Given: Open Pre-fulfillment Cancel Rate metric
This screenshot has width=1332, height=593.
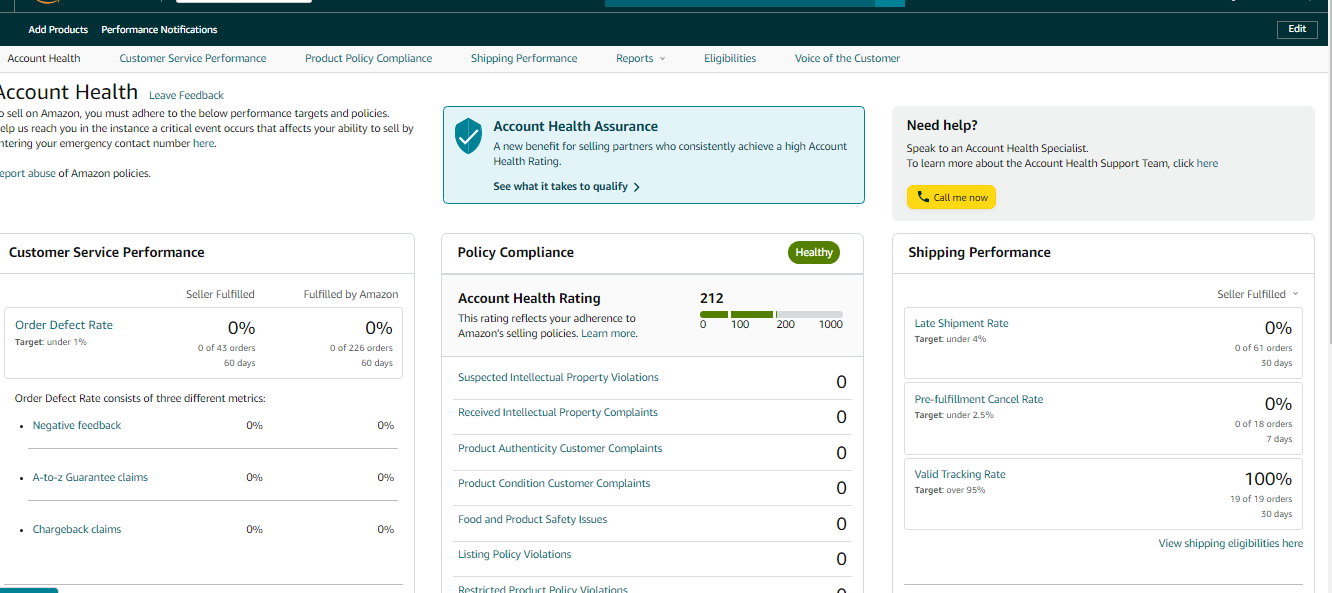Looking at the screenshot, I should pyautogui.click(x=979, y=399).
